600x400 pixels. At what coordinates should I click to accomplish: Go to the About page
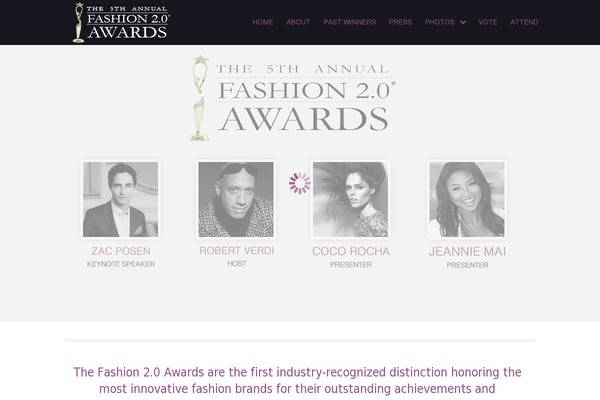coord(298,22)
